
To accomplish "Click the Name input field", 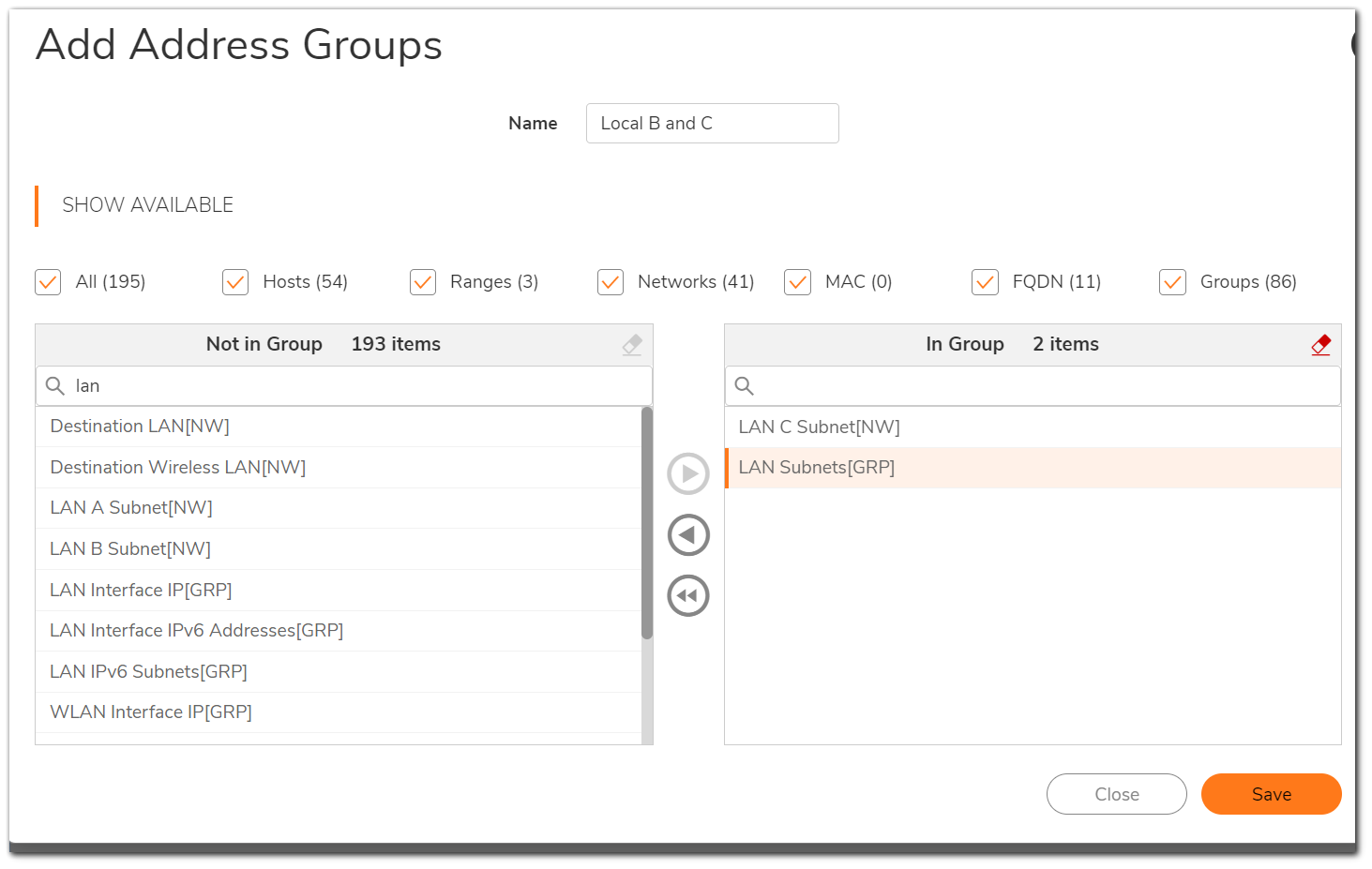I will coord(713,124).
